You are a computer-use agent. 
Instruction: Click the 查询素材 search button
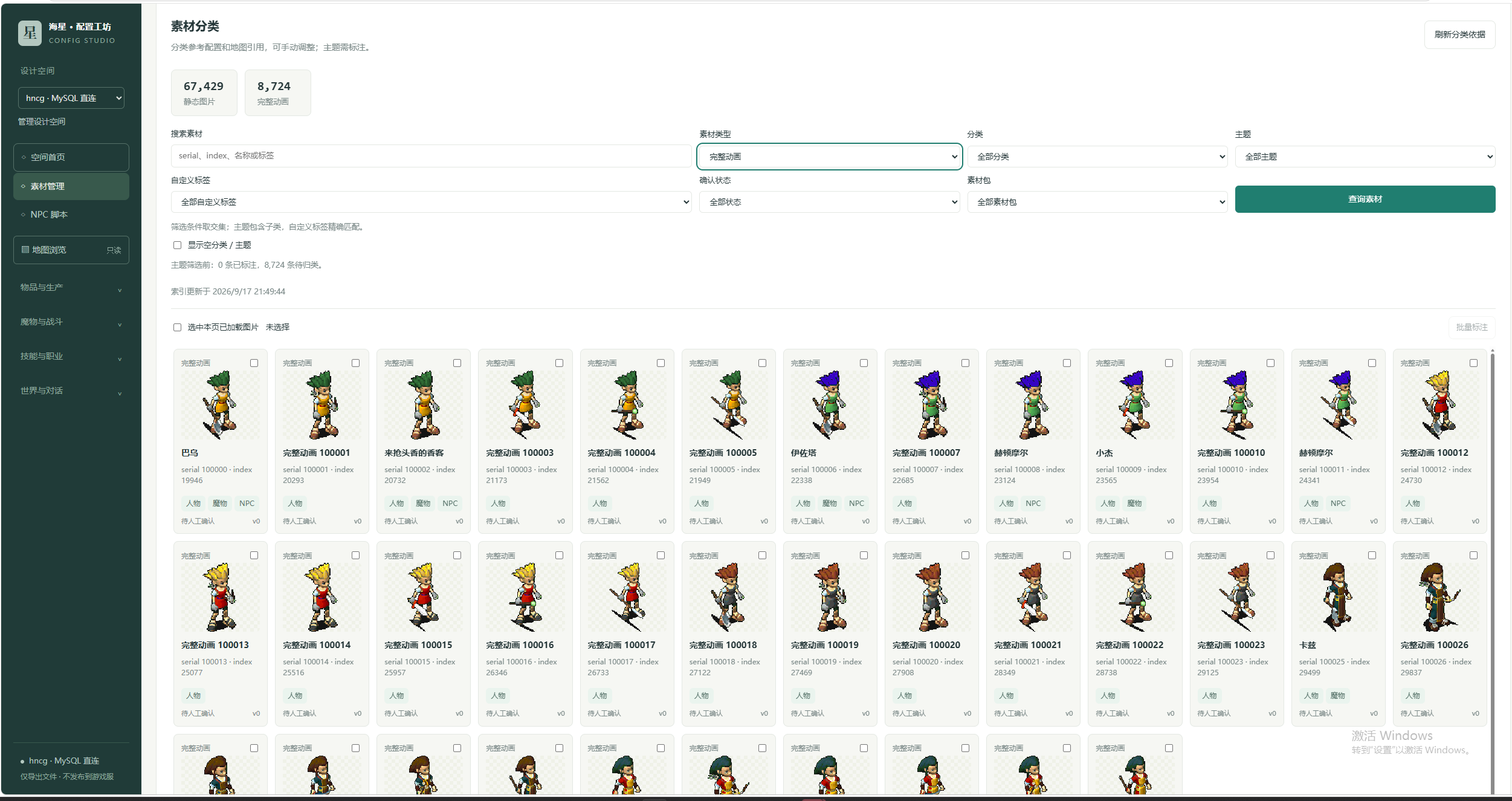[x=1365, y=199]
